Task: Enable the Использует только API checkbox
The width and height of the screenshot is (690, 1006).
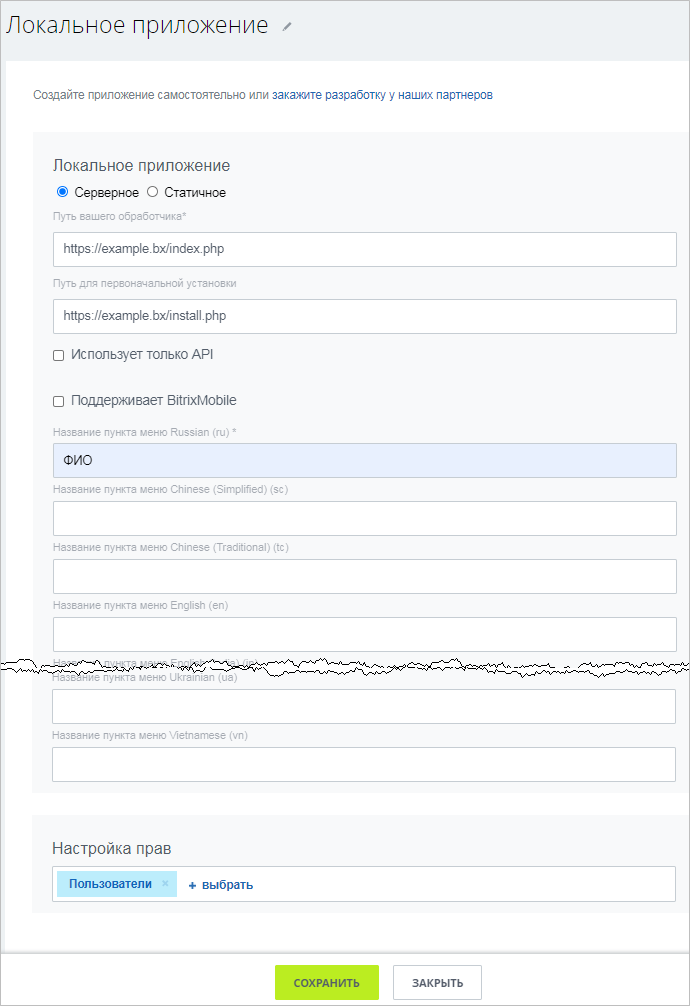Action: click(59, 355)
